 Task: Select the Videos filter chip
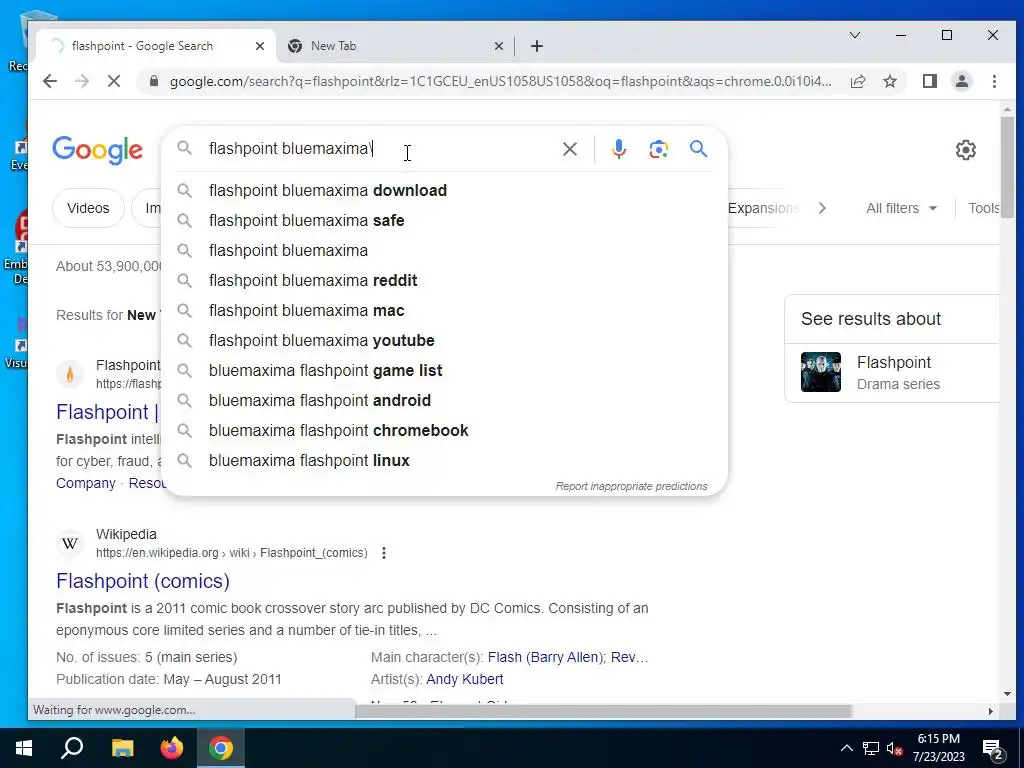88,208
